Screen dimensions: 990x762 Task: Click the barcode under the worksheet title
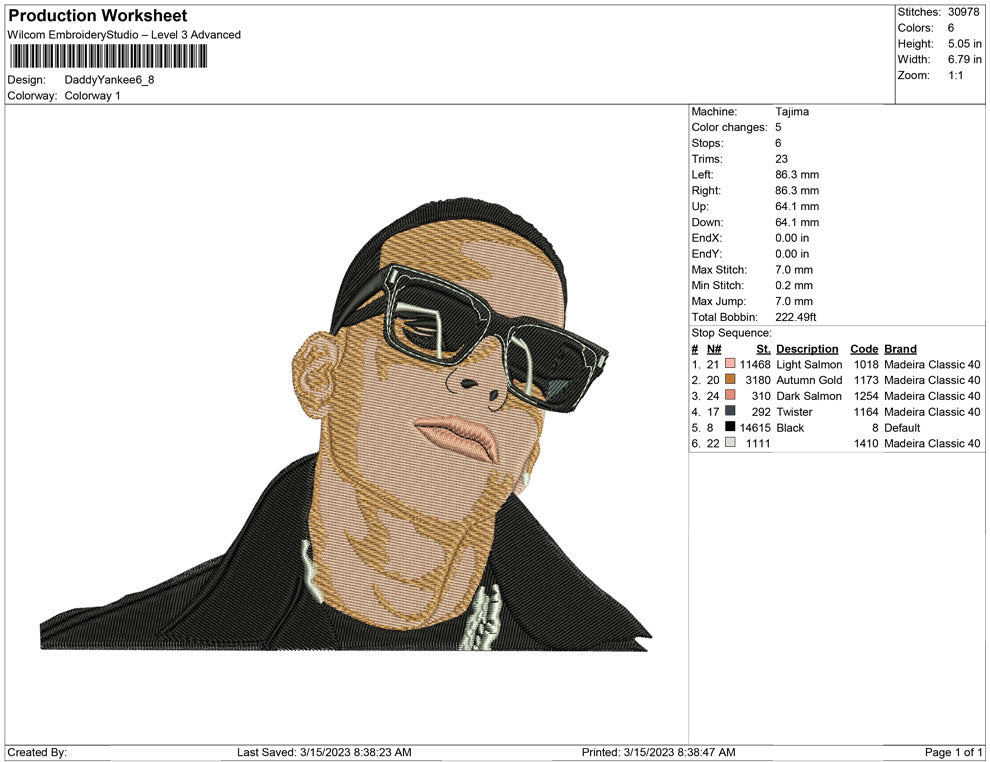[108, 56]
